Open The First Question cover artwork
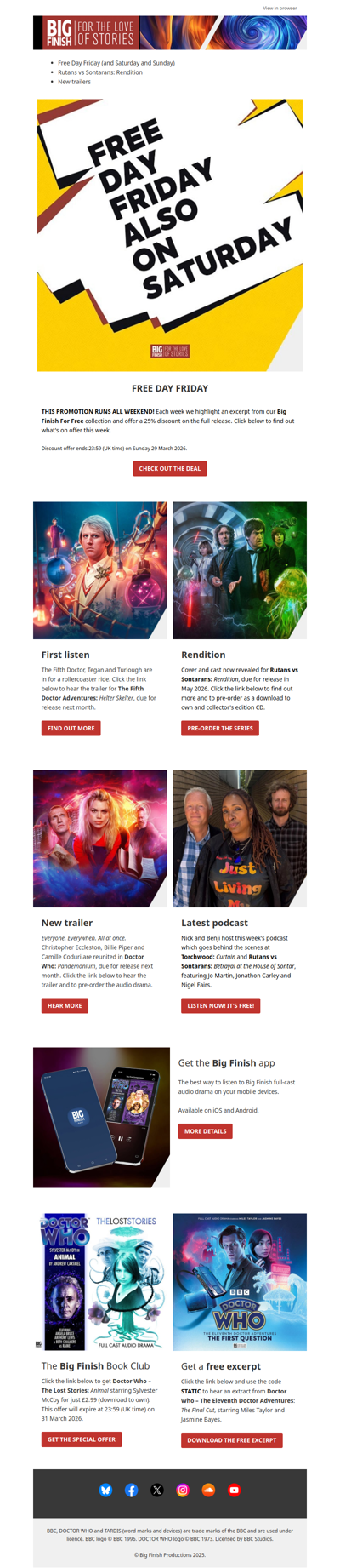Screen dimensions: 340x1568 pos(240,1282)
